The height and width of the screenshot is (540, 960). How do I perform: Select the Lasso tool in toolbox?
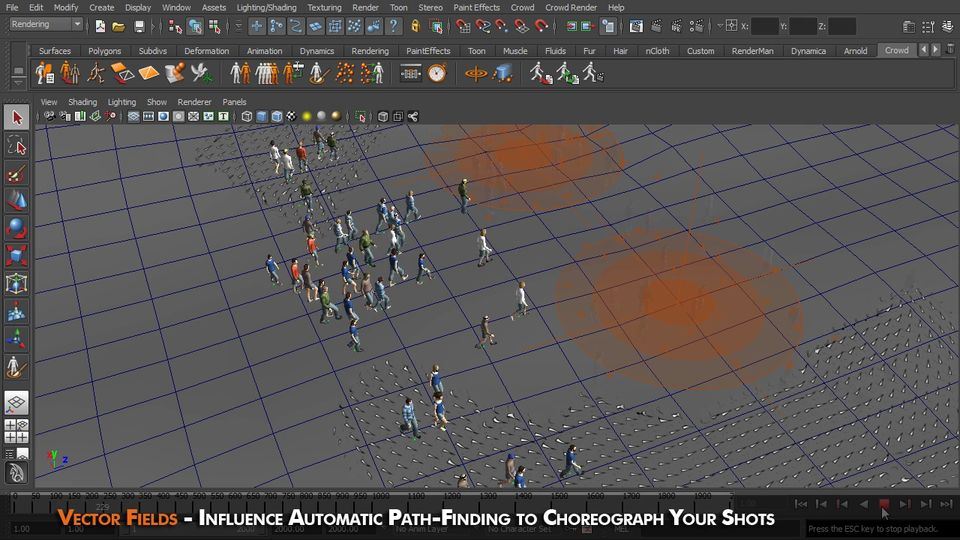point(17,146)
